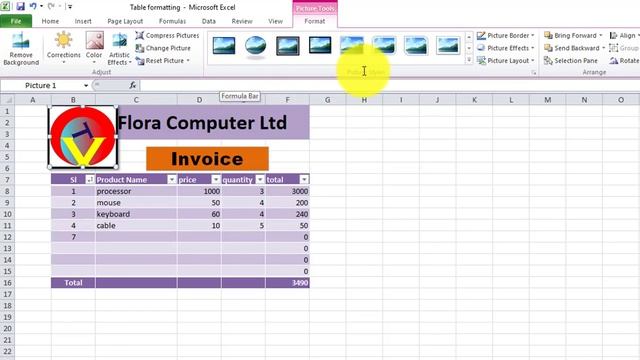
Task: Switch to the Insert tab
Action: coord(83,21)
